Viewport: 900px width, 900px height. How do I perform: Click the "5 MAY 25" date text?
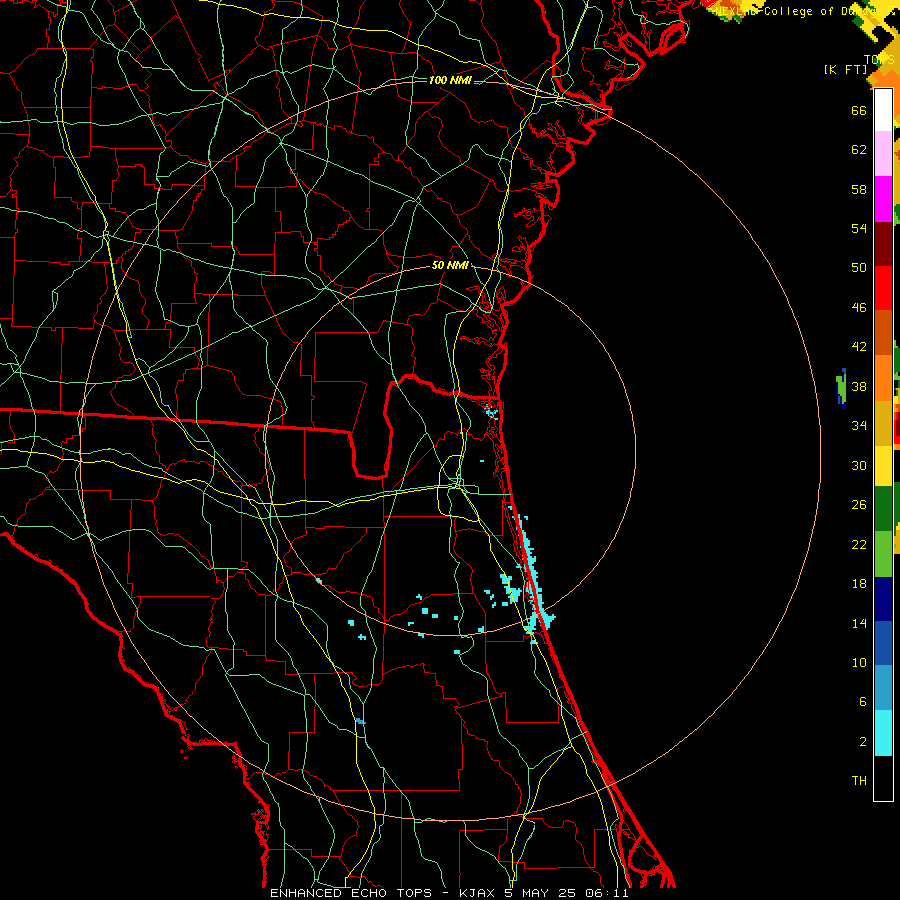[x=540, y=893]
